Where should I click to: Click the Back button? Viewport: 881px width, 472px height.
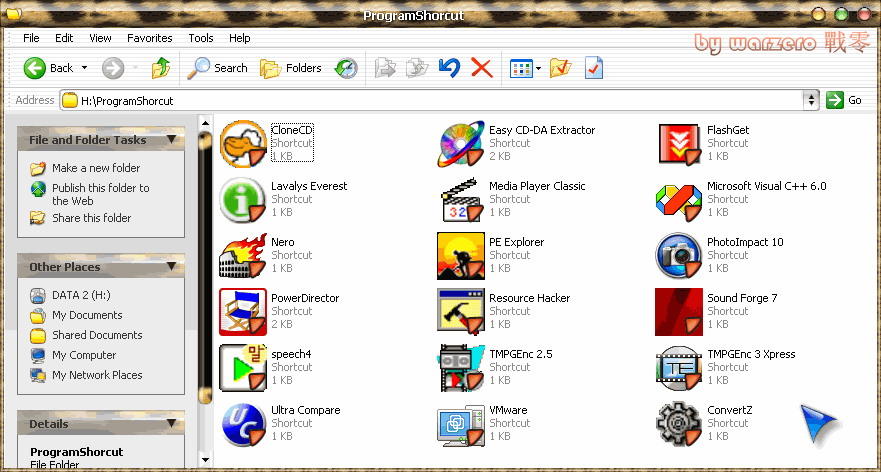[x=49, y=68]
